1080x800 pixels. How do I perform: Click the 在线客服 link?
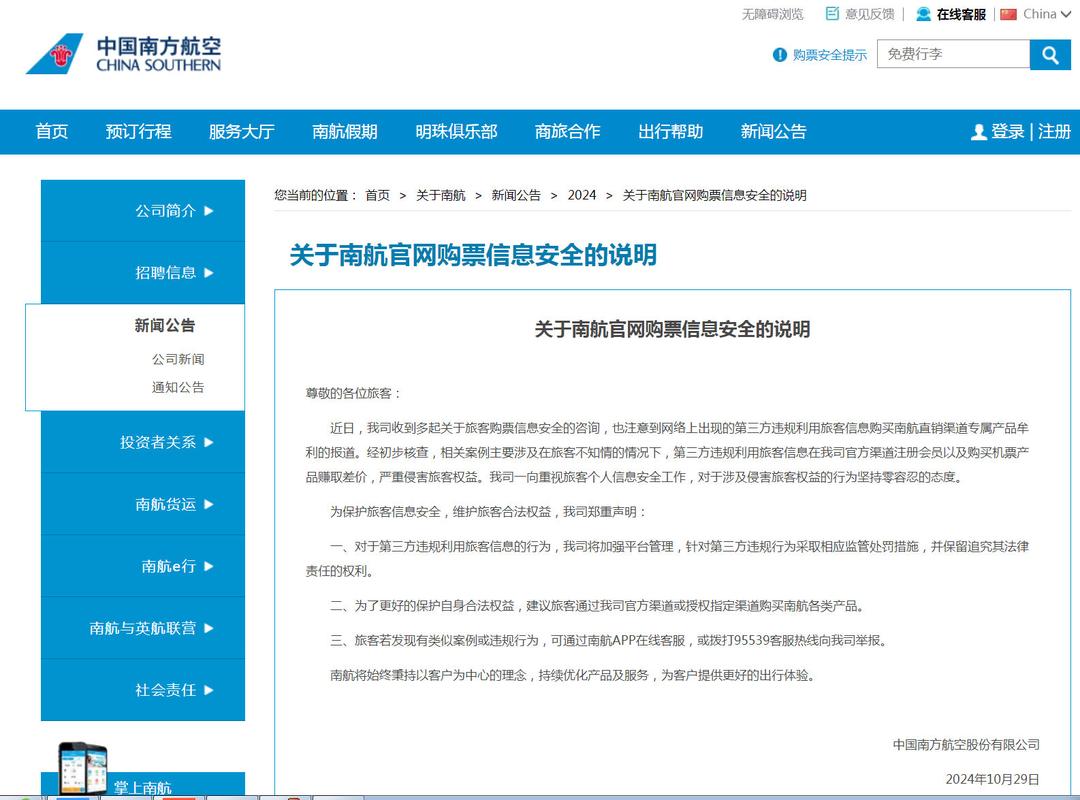point(962,14)
